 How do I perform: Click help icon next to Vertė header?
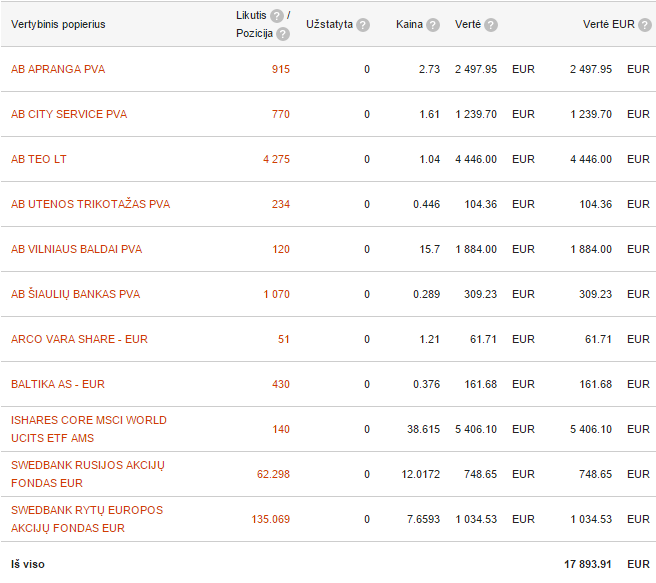(491, 25)
